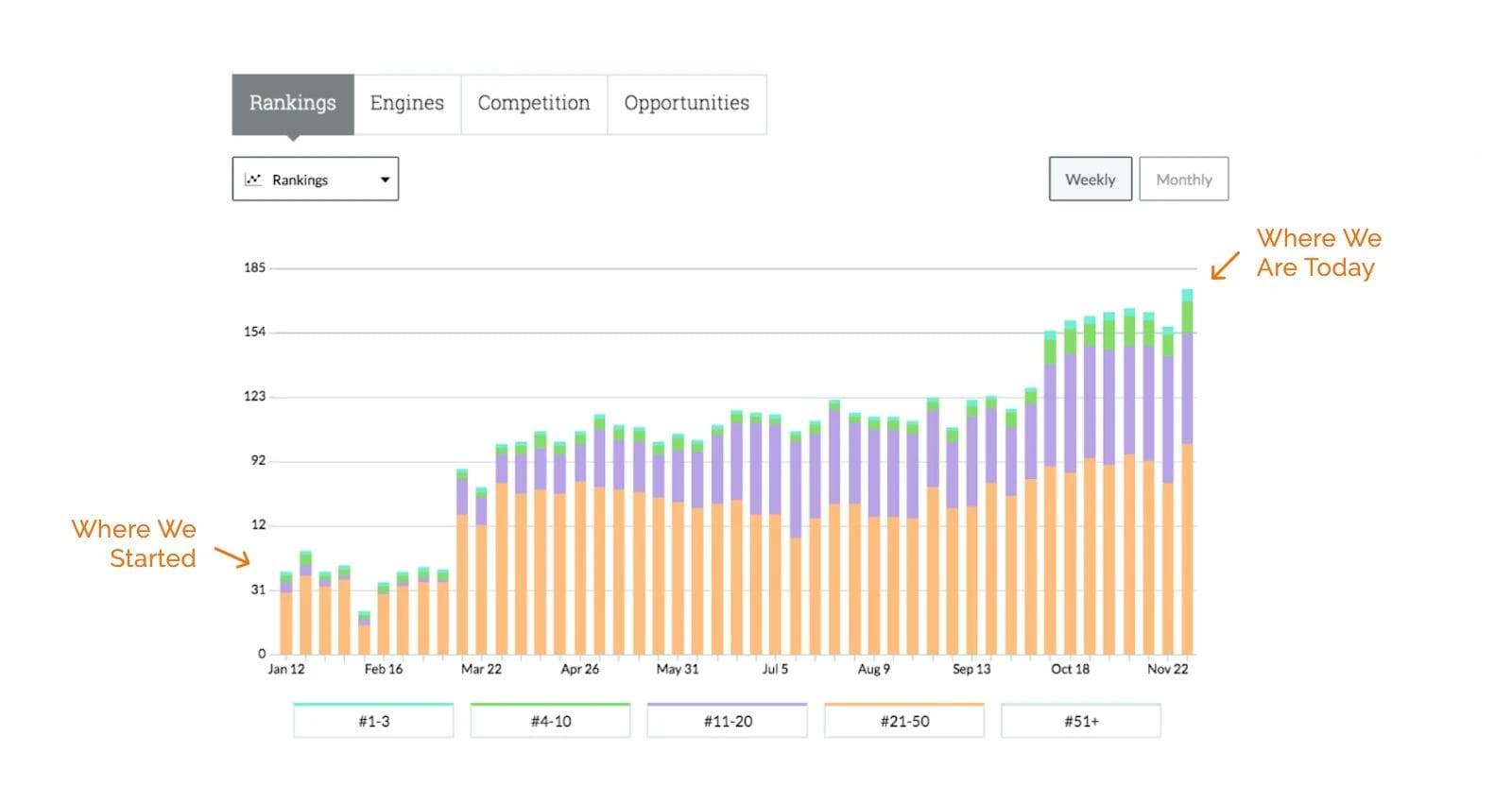Open the Engines tab
Viewport: 1512px width, 804px height.
(406, 104)
